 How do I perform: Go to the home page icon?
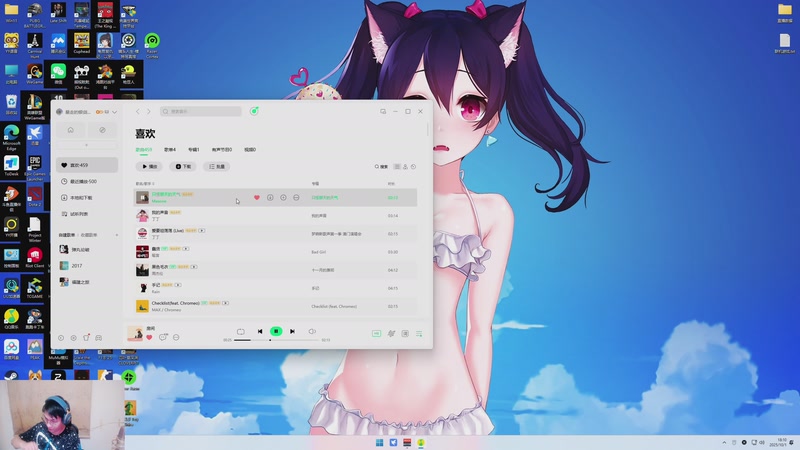(70, 130)
